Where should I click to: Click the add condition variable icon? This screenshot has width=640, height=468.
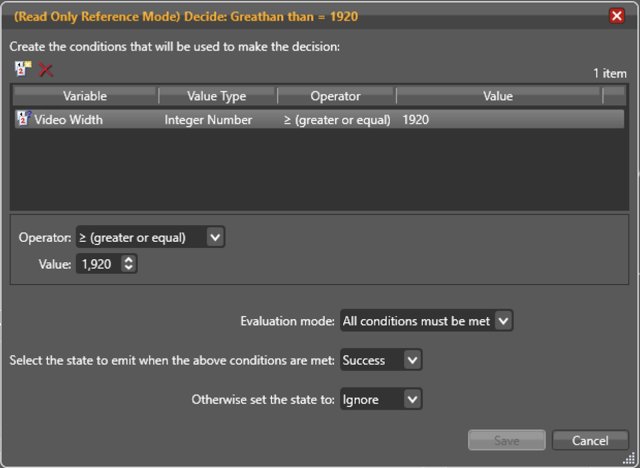pos(23,69)
